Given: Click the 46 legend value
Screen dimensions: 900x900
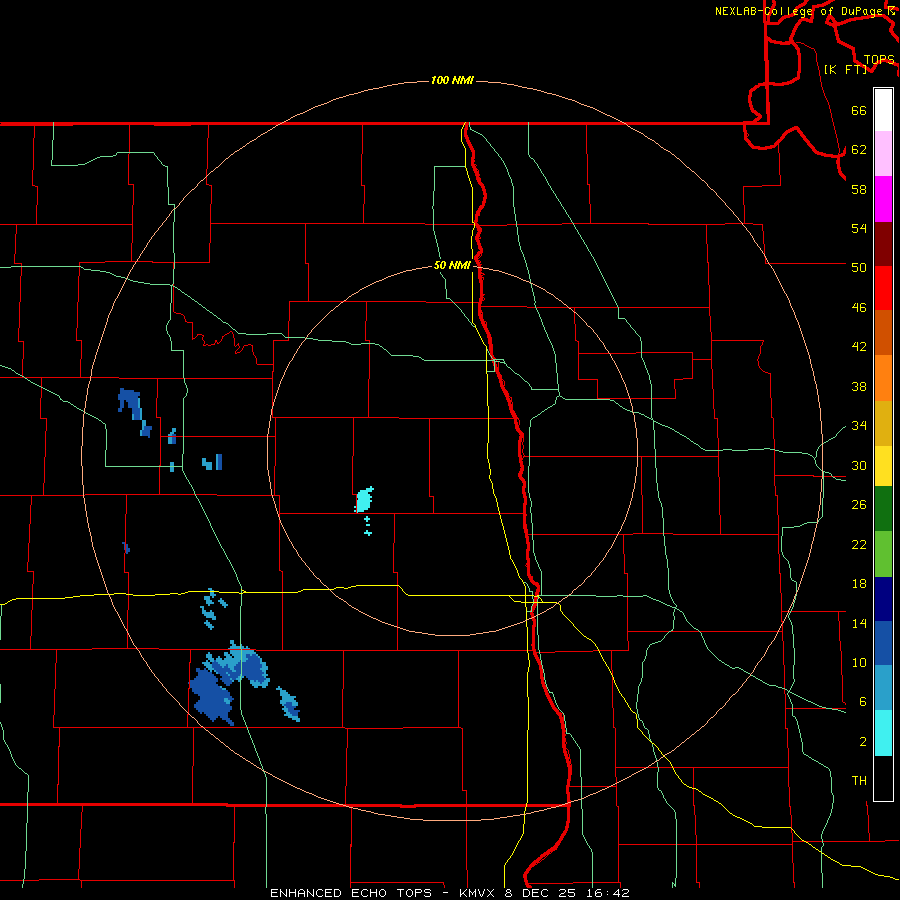Looking at the screenshot, I should (x=859, y=307).
